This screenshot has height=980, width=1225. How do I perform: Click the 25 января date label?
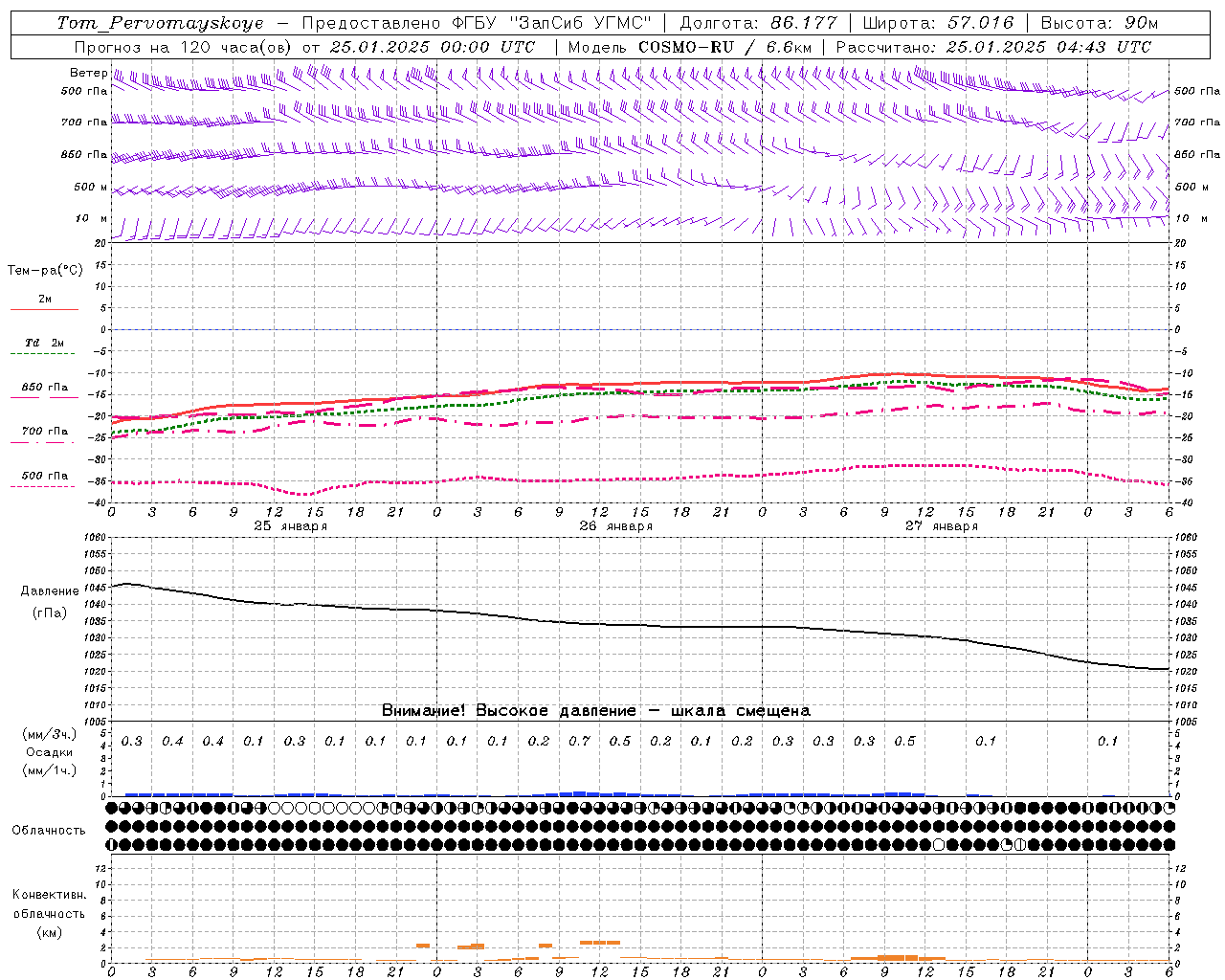[290, 526]
